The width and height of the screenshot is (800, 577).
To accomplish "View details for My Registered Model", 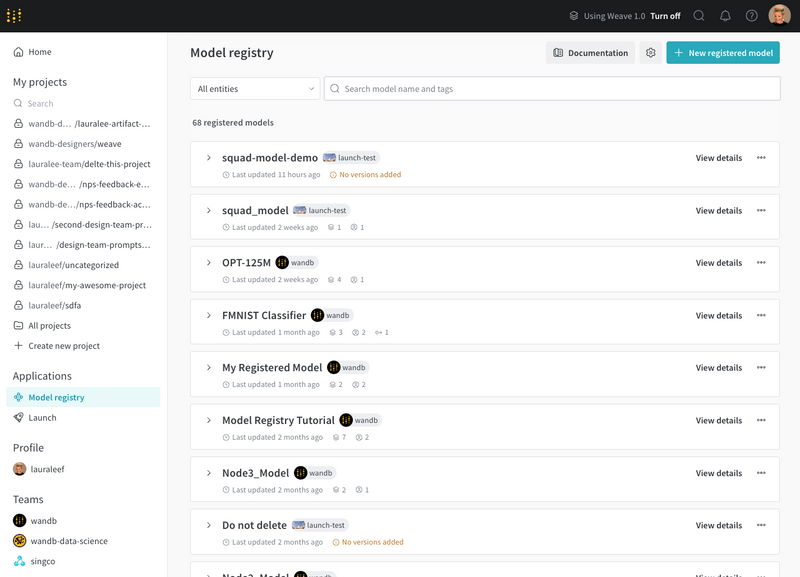I will pyautogui.click(x=718, y=367).
